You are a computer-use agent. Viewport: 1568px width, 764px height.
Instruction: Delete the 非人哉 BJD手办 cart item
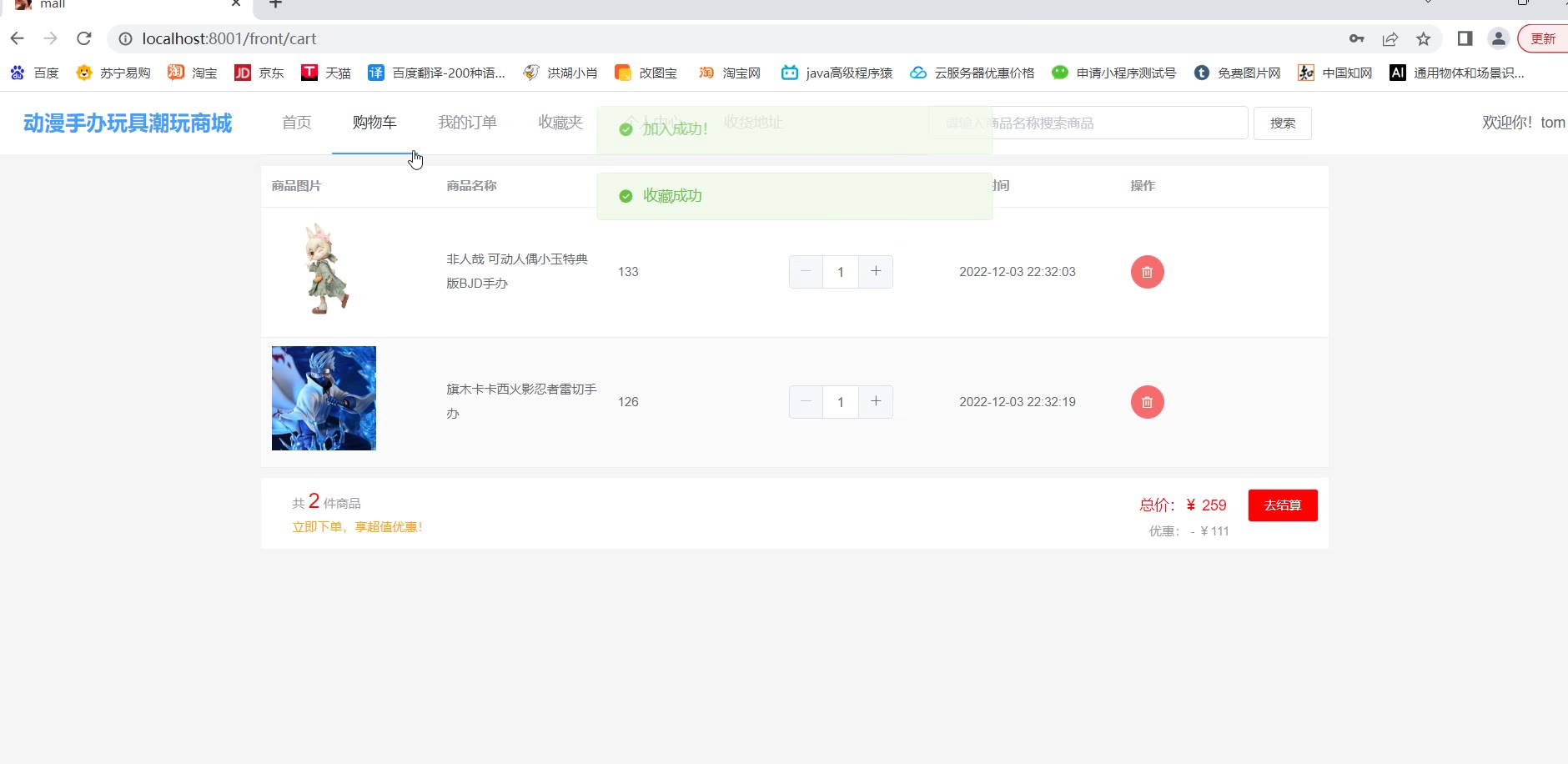(1147, 272)
